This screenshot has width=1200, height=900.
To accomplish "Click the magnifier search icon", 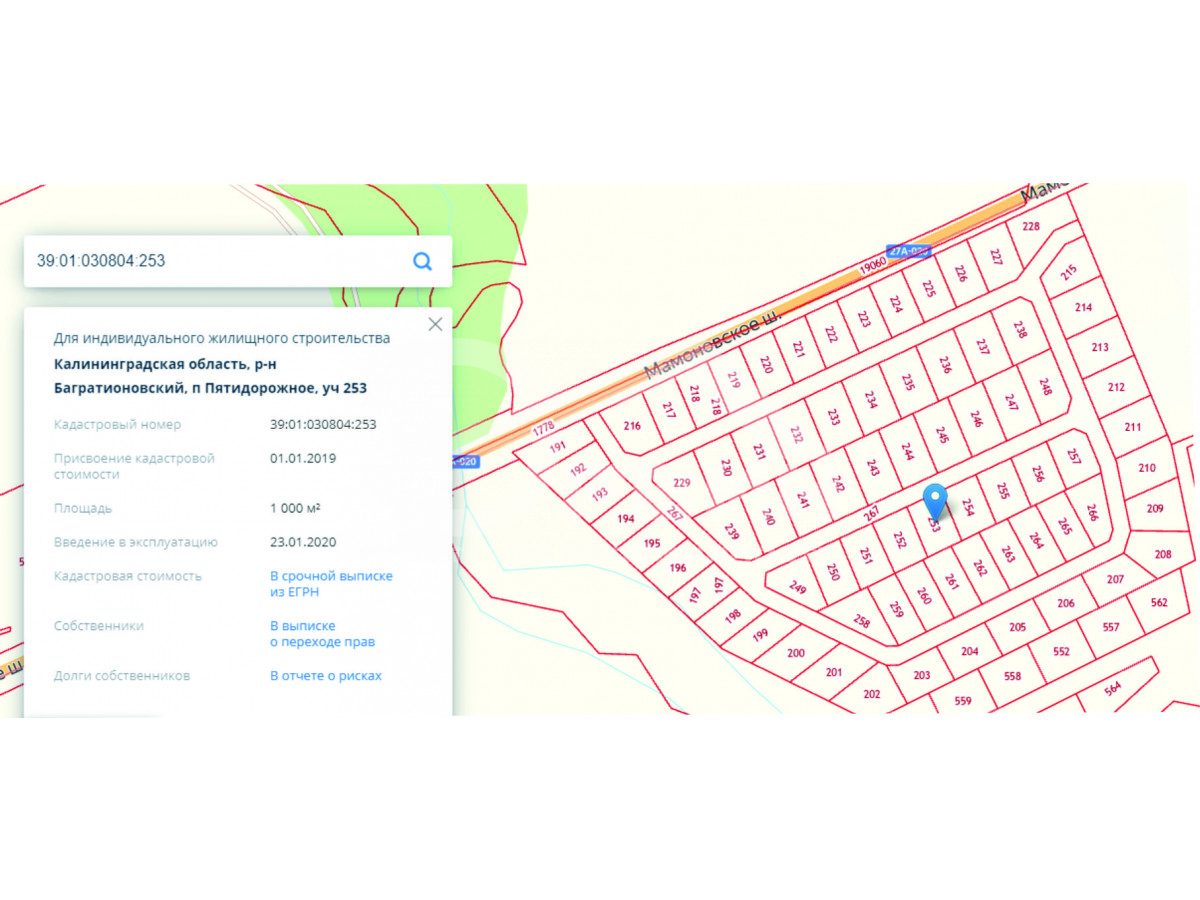I will [422, 261].
